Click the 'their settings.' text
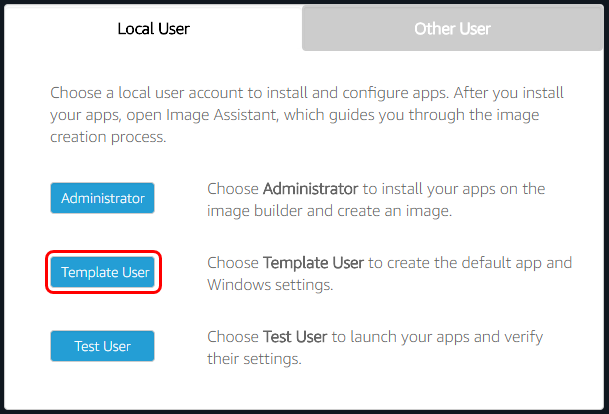The width and height of the screenshot is (609, 414). pyautogui.click(x=254, y=359)
